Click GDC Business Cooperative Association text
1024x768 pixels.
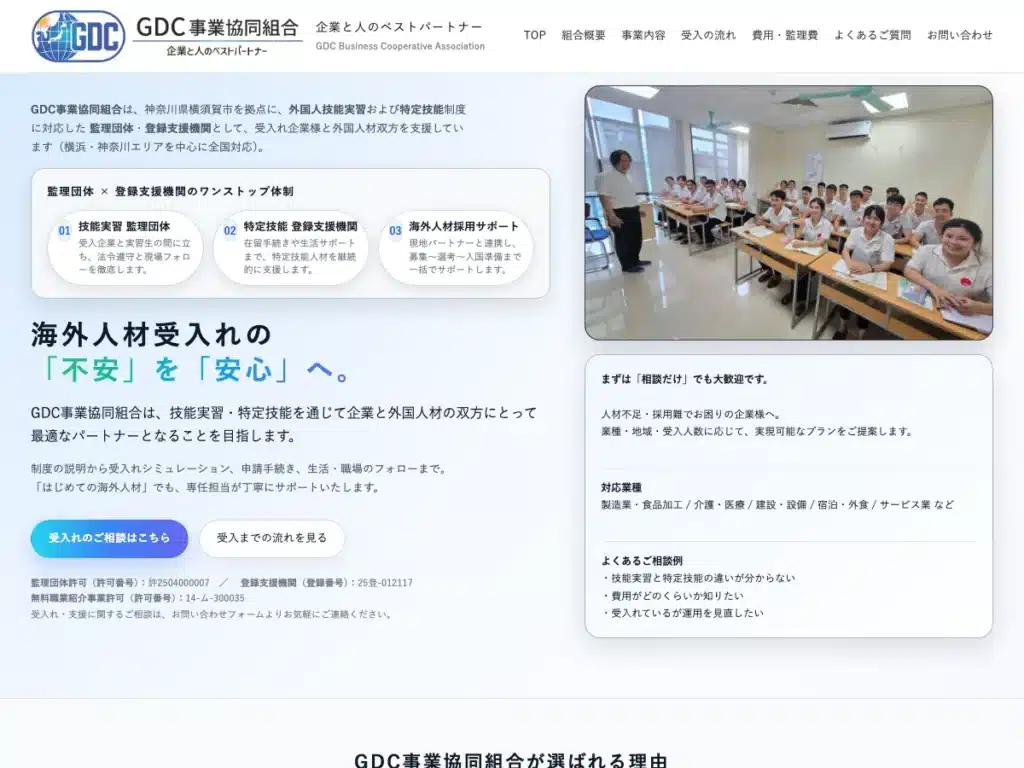(x=400, y=46)
